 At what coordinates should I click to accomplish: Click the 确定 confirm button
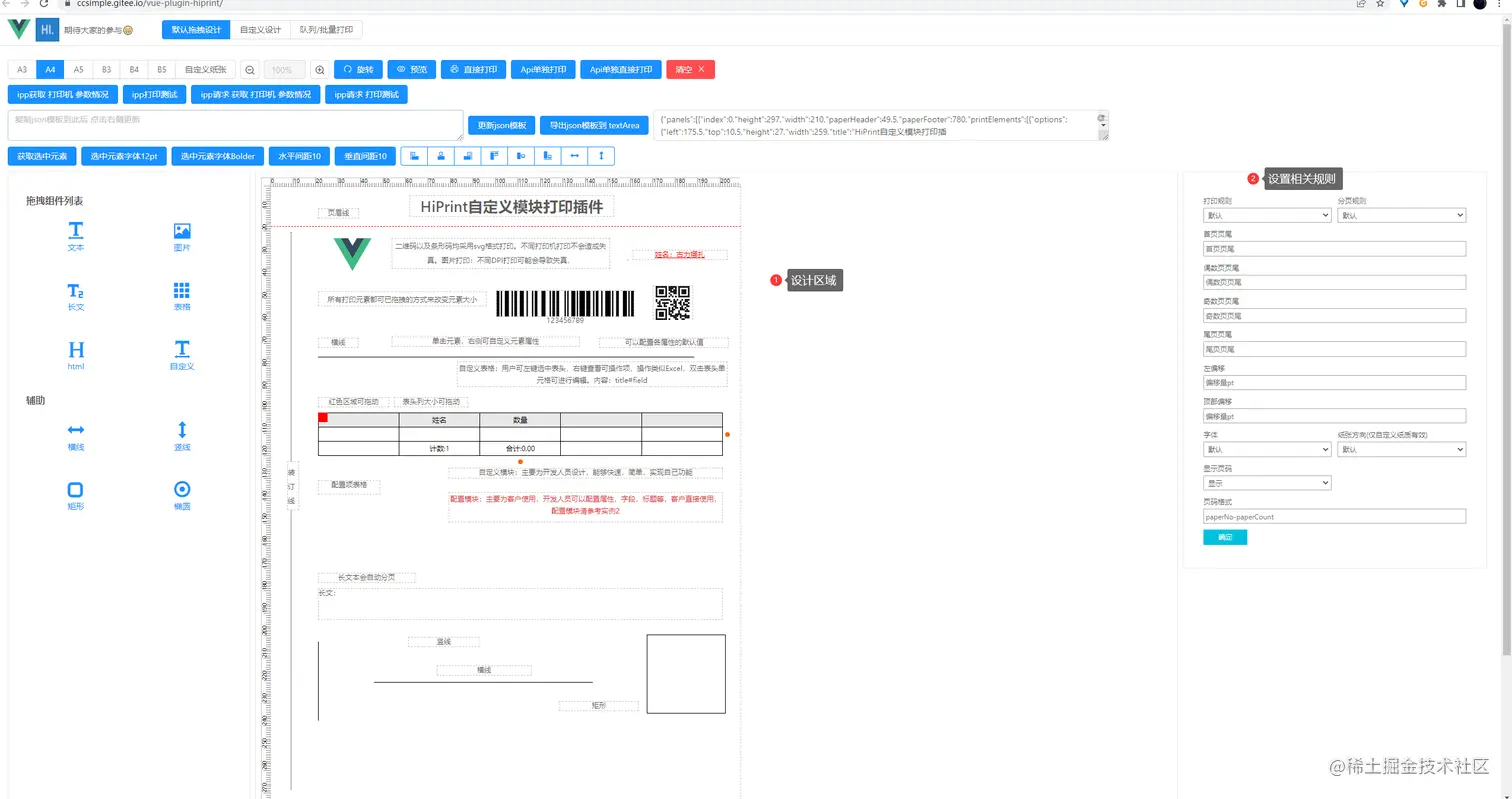pos(1225,537)
